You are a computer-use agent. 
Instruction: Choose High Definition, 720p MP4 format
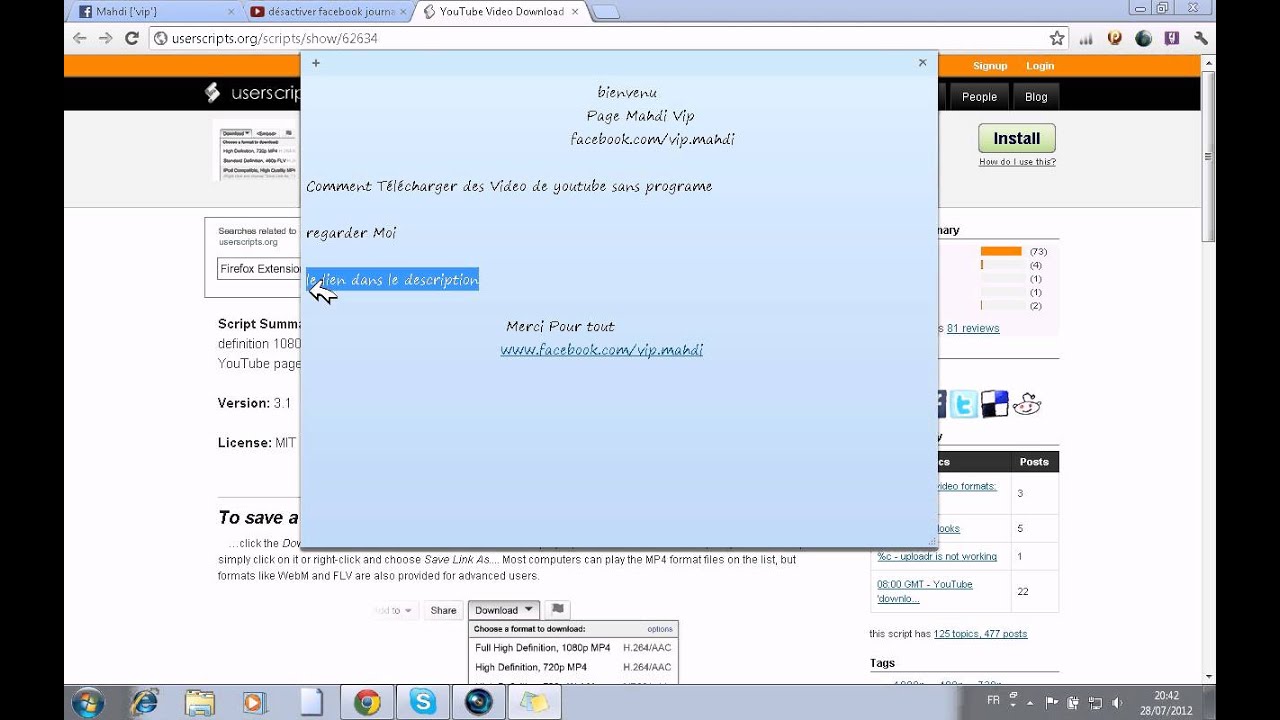tap(573, 667)
